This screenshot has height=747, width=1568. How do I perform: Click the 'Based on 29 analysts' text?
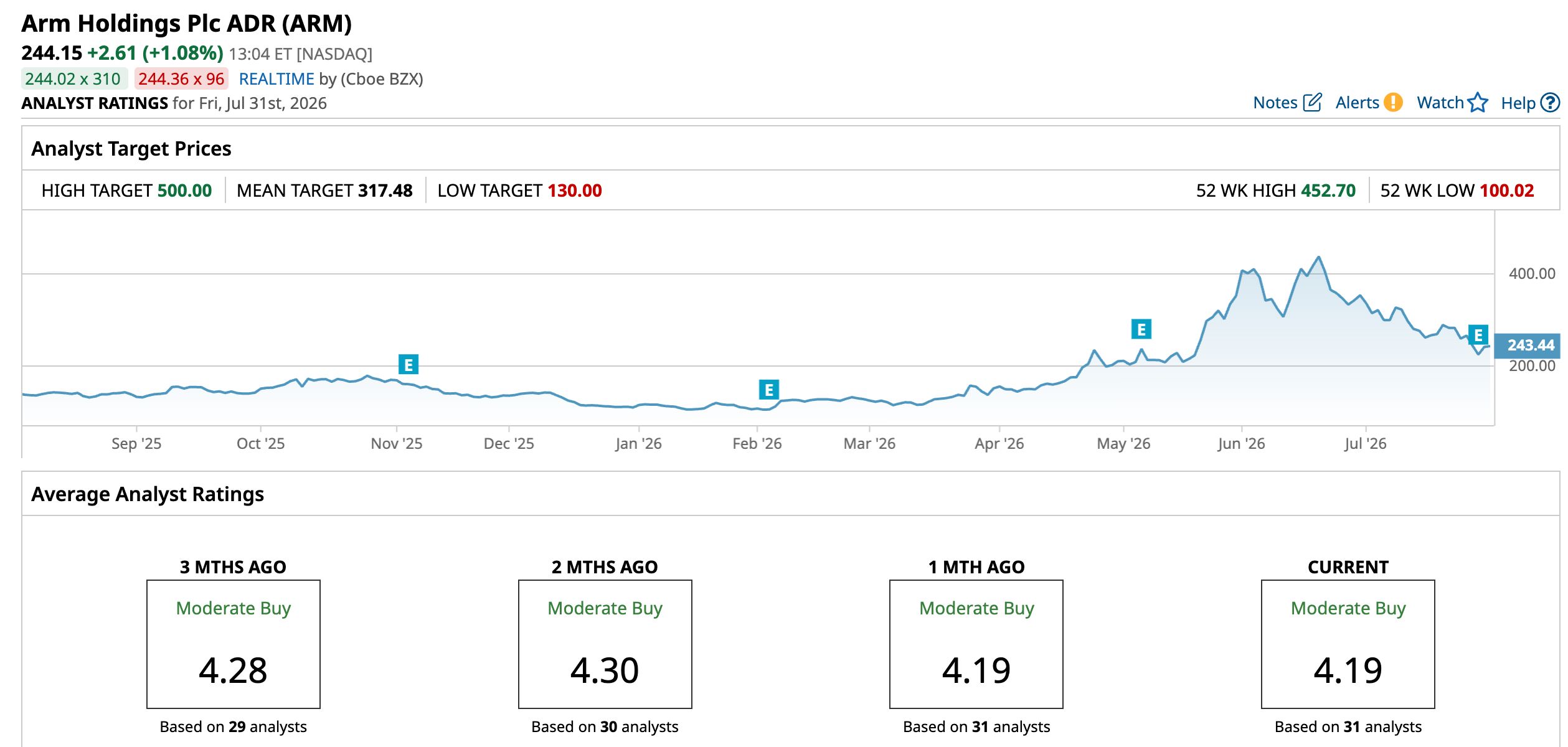[234, 727]
